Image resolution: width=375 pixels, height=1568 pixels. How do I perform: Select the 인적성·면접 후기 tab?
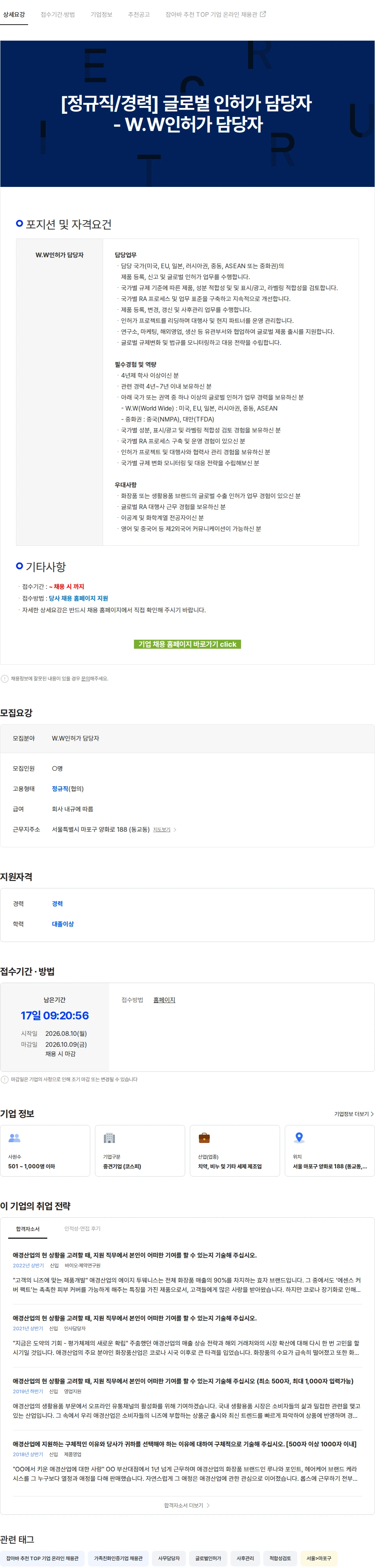click(83, 1229)
